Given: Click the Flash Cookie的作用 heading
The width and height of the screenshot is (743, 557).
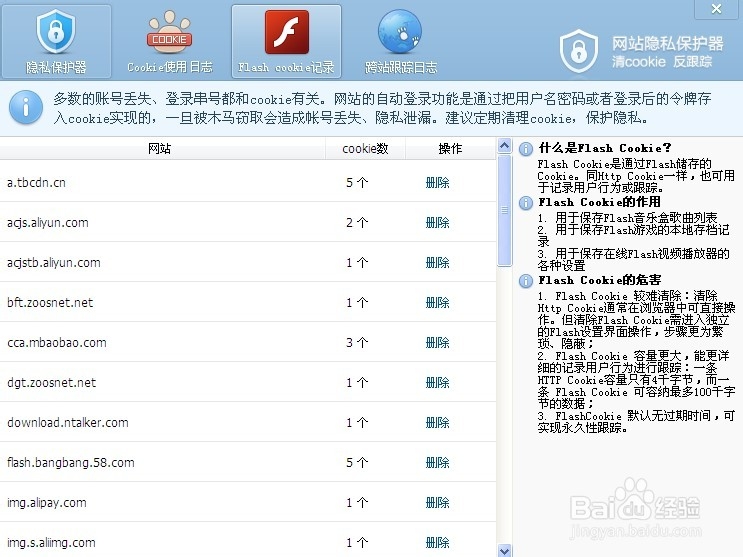Looking at the screenshot, I should point(599,202).
